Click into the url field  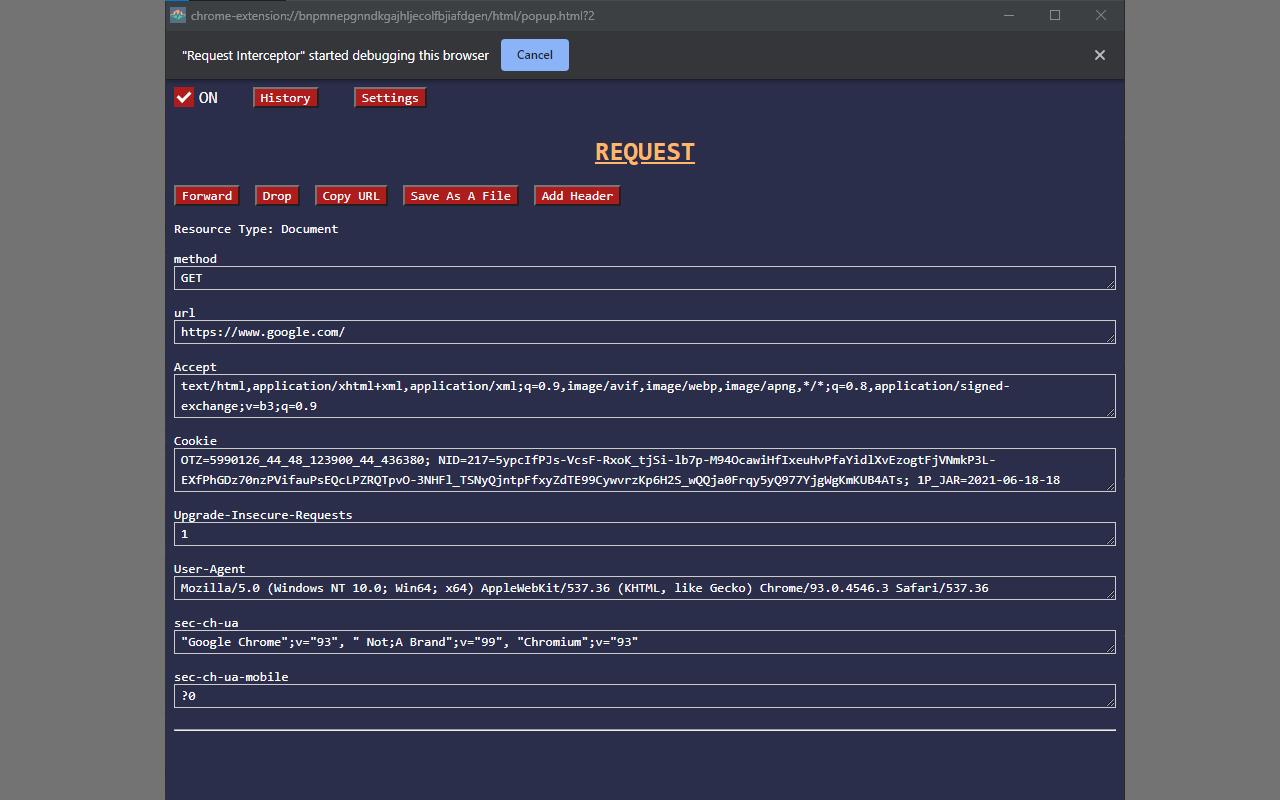[x=645, y=332]
